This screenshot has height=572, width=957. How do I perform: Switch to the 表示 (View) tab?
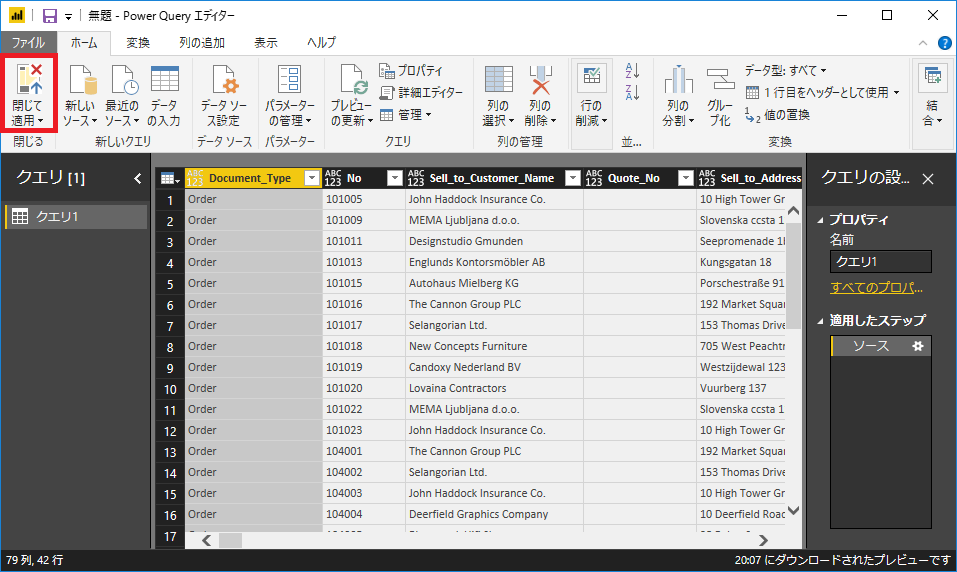coord(265,43)
